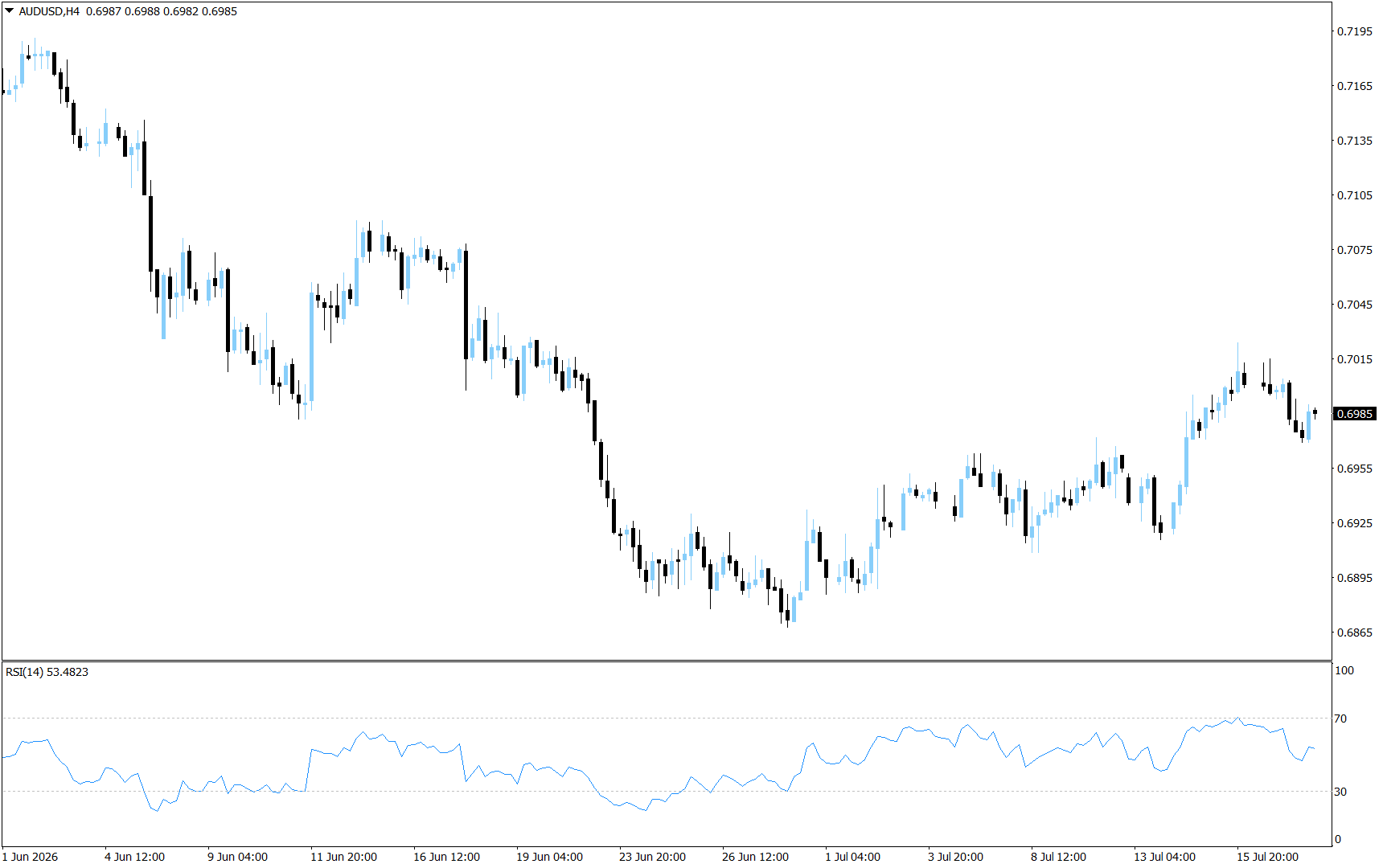Select the 0.6925 price axis label
This screenshot has width=1383, height=868.
coord(1354,523)
